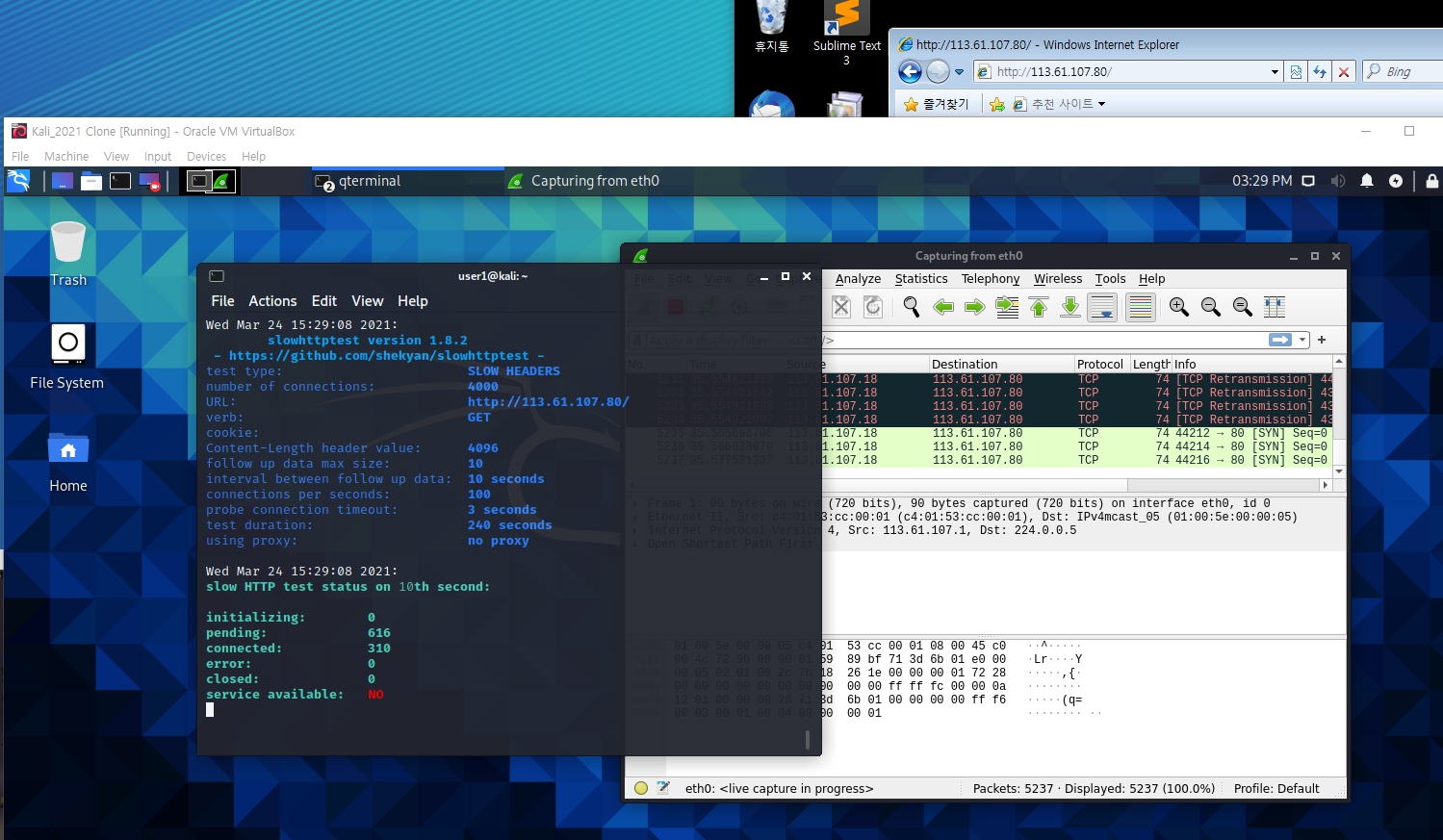
Task: Open display filter history dropdown
Action: coord(1302,340)
